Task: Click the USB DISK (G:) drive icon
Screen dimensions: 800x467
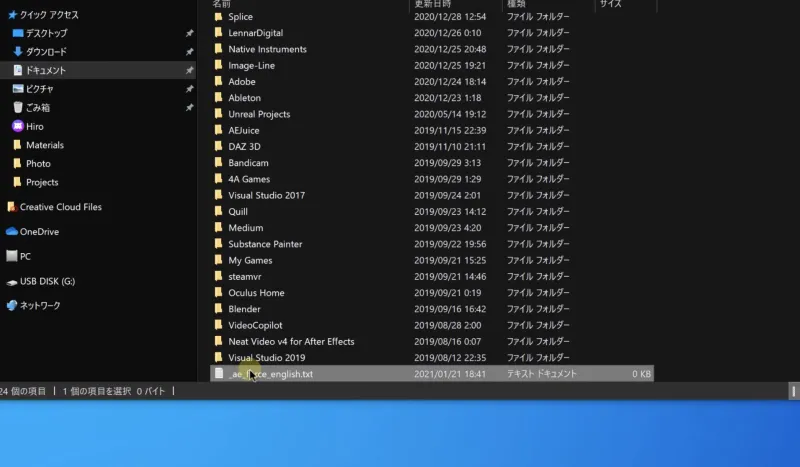Action: (12, 282)
